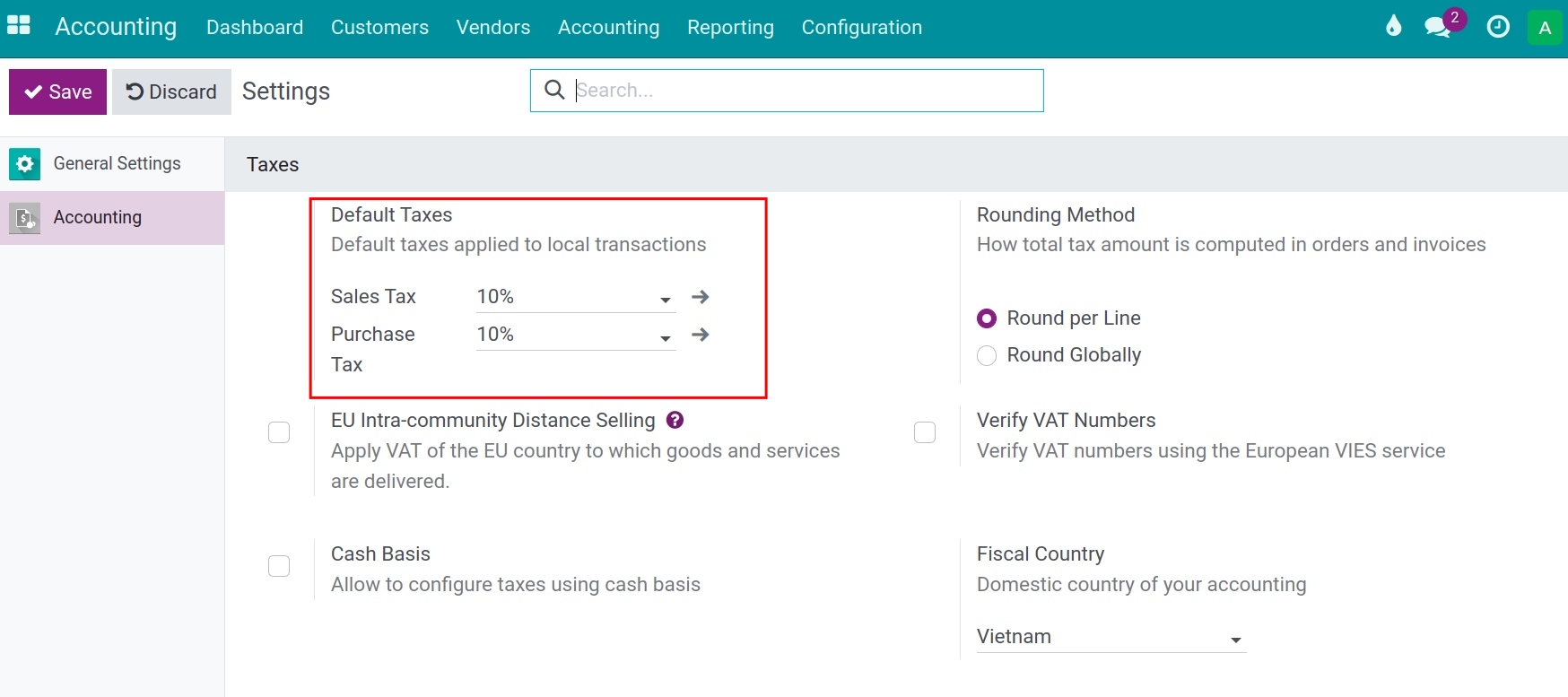Viewport: 1568px width, 697px height.
Task: Enable Verify VAT Numbers checkbox
Action: click(x=925, y=432)
